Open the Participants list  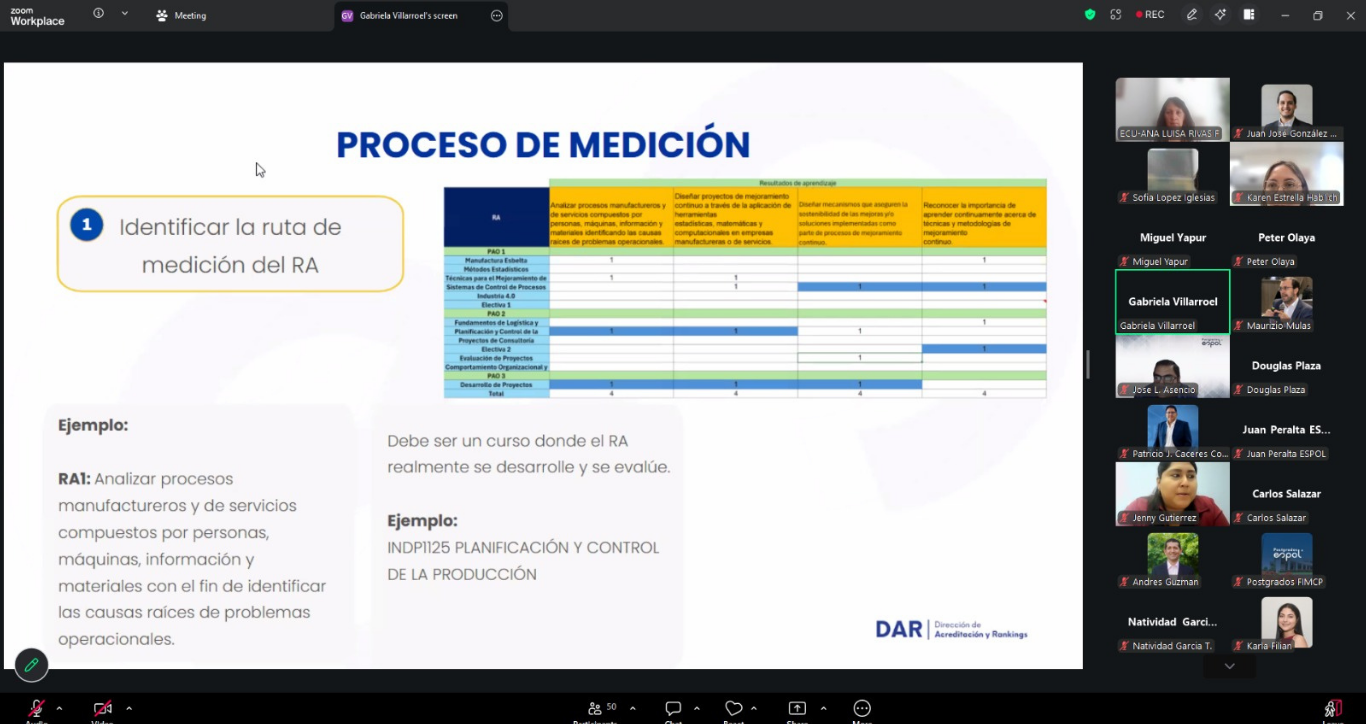[595, 709]
